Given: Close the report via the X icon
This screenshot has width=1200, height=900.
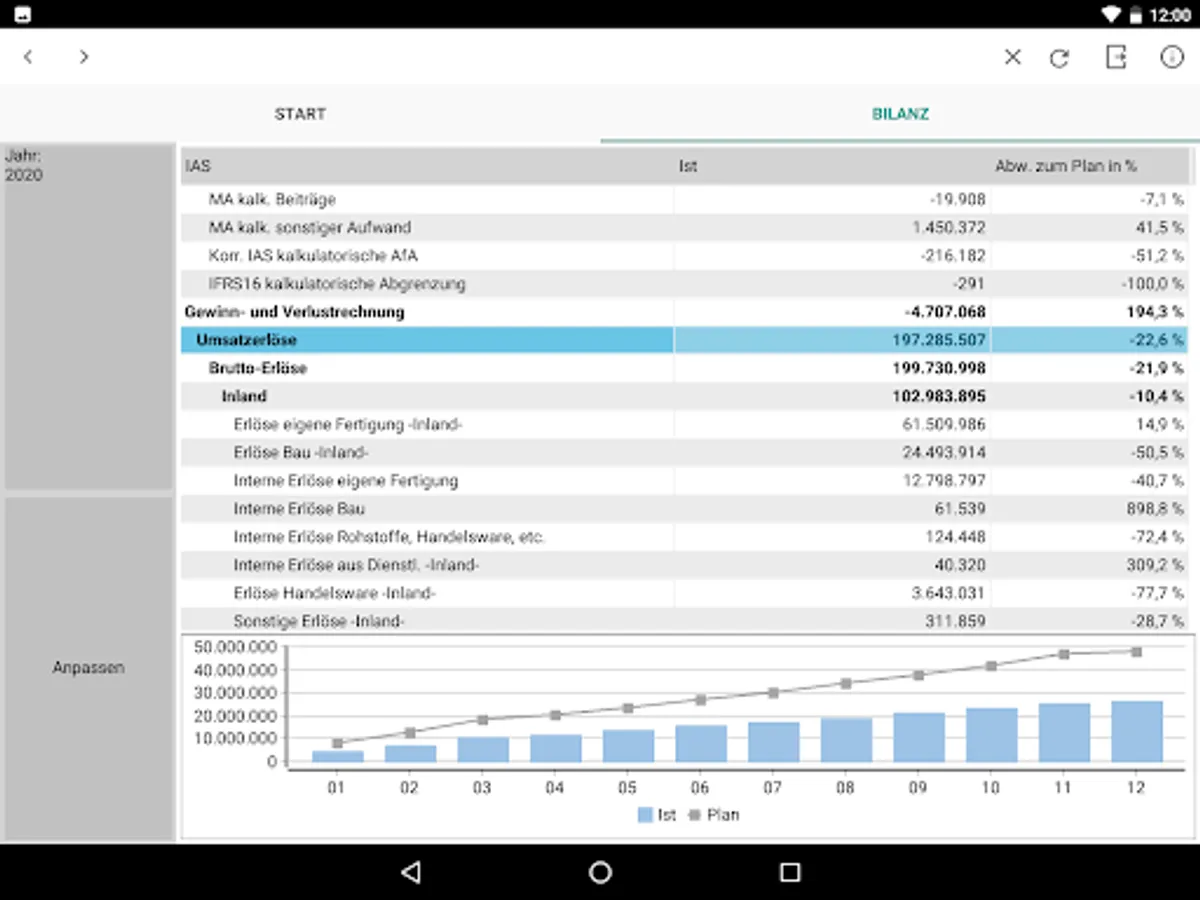Looking at the screenshot, I should (x=1011, y=57).
